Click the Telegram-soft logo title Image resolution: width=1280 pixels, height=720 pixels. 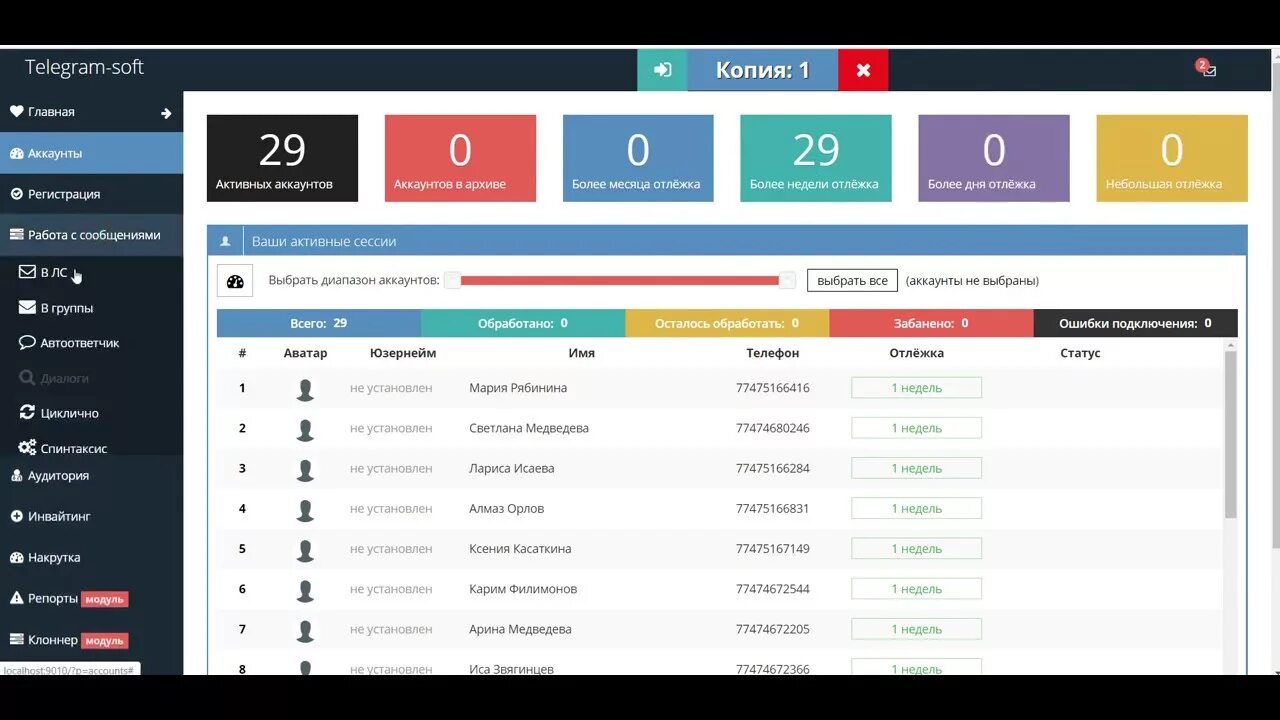(85, 67)
